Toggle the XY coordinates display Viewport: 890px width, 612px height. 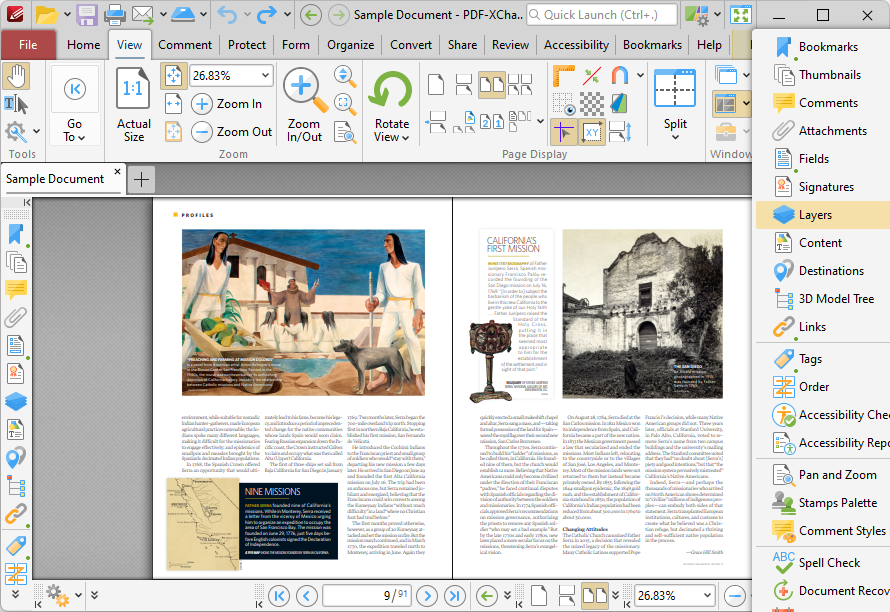tap(592, 132)
